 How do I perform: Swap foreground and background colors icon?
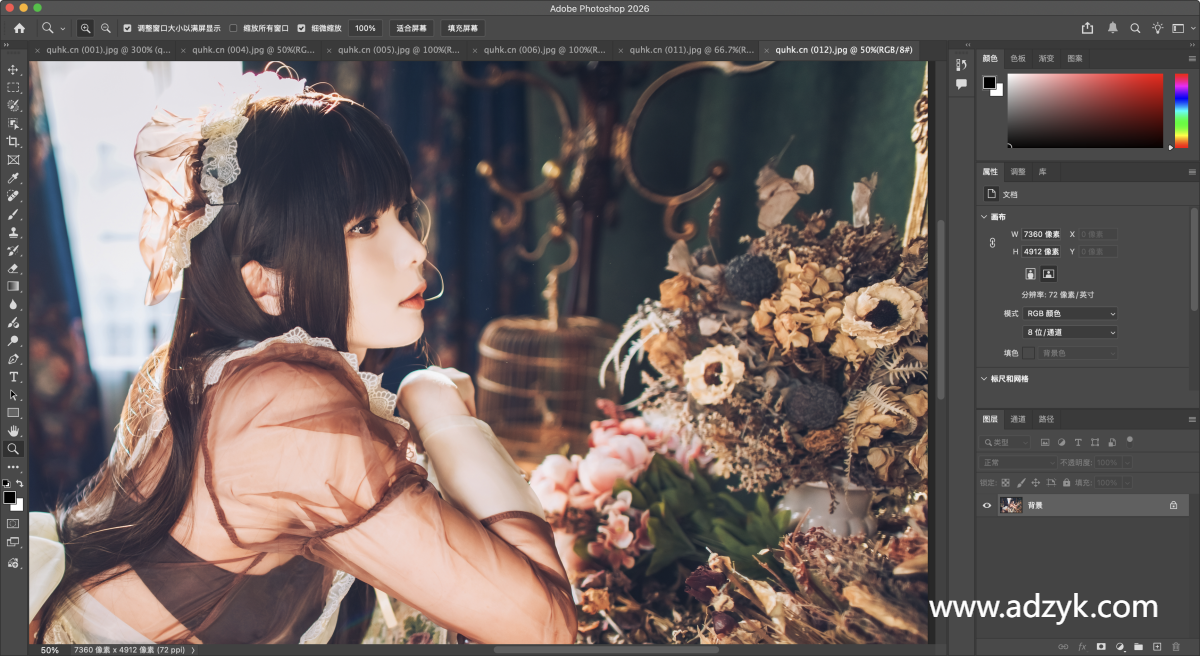click(20, 484)
